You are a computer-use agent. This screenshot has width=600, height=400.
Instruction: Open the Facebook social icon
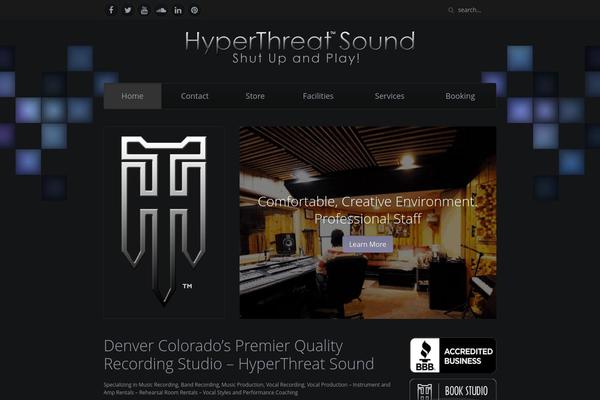[x=111, y=10]
